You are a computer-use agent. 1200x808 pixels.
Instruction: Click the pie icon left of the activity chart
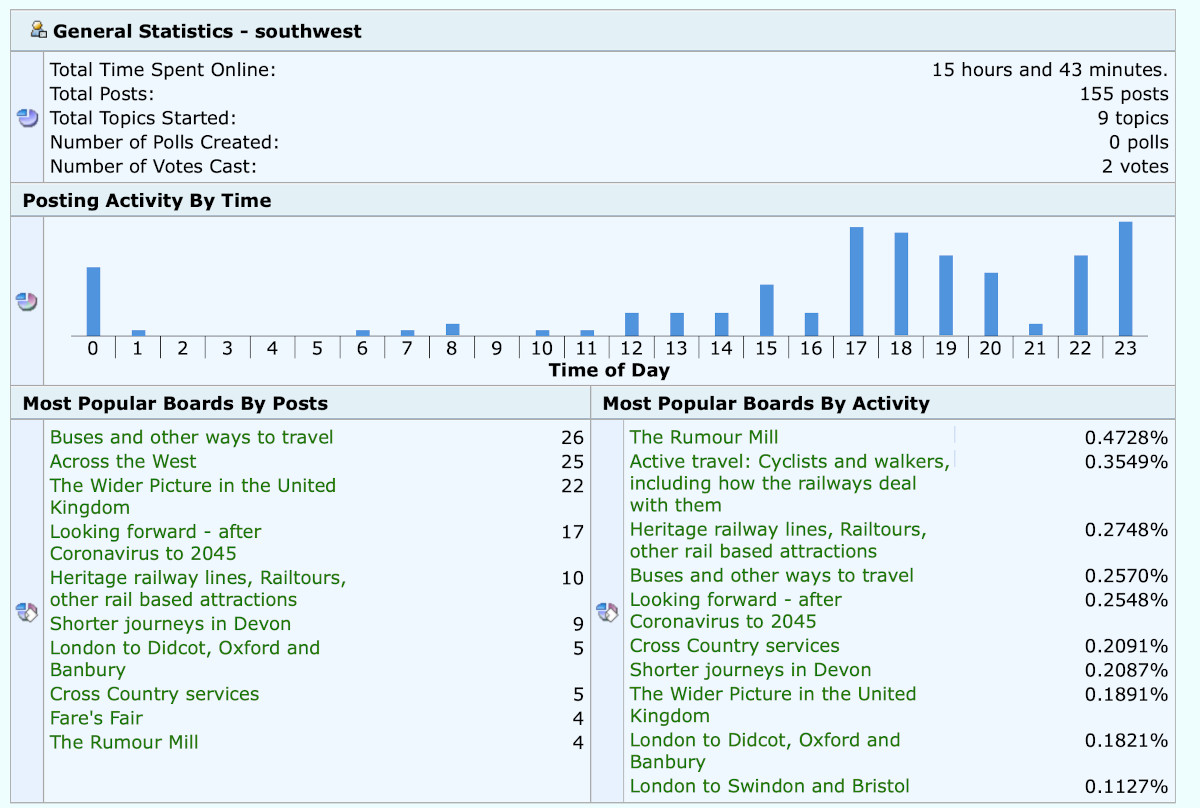[27, 301]
